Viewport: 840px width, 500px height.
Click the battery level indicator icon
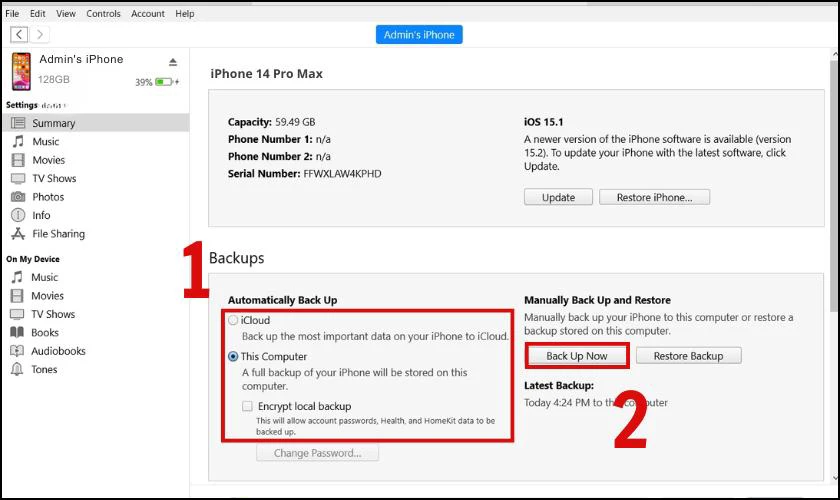coord(164,82)
